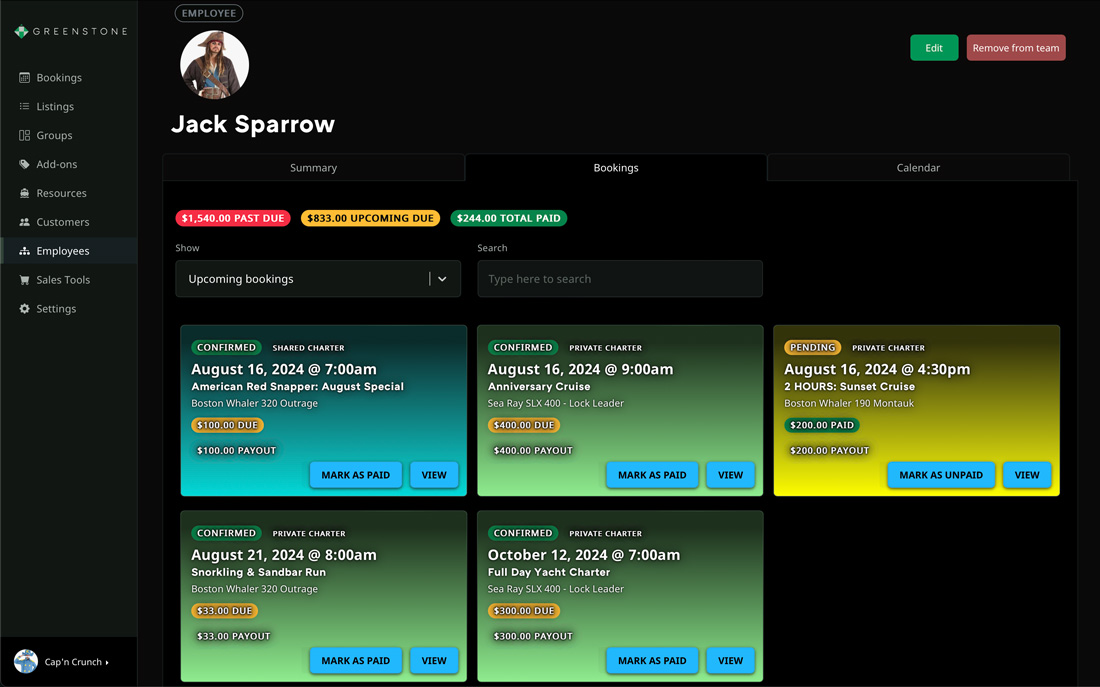1100x687 pixels.
Task: View the Full Day Yacht Charter booking
Action: point(730,661)
